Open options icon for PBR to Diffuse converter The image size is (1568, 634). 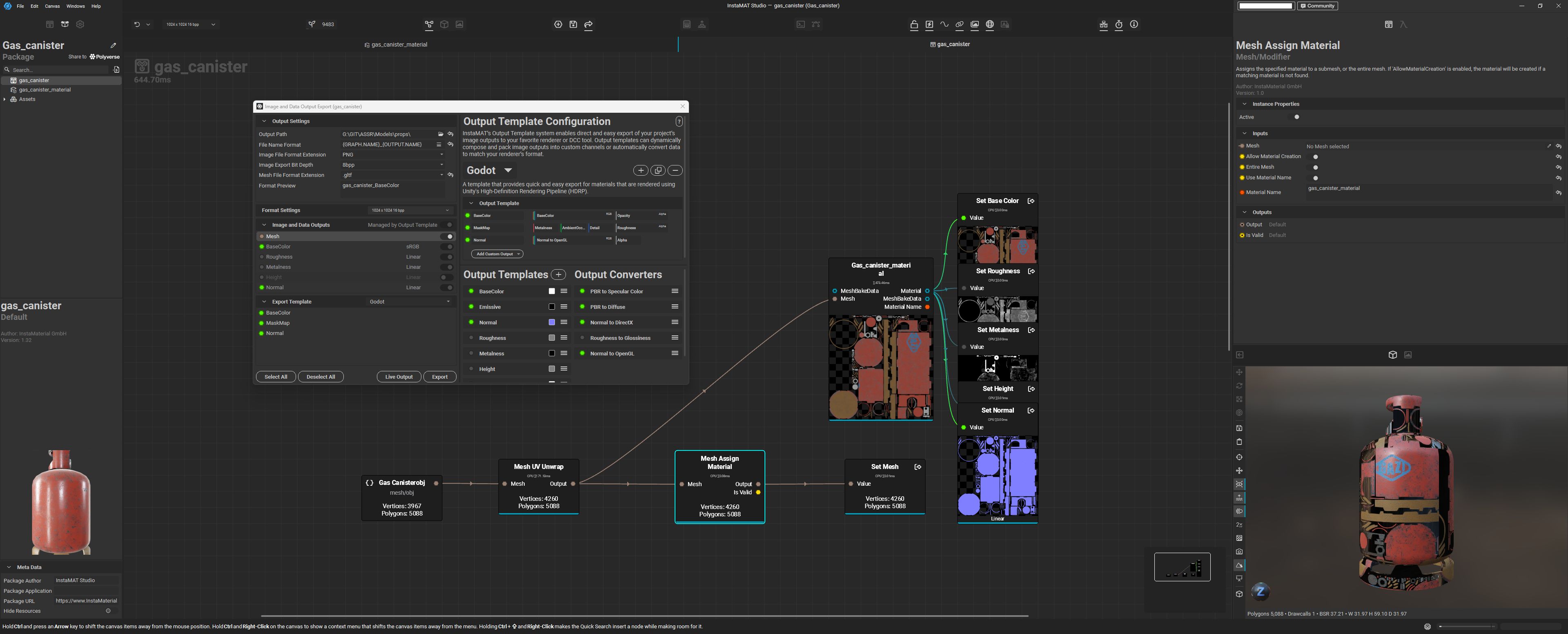(x=675, y=307)
